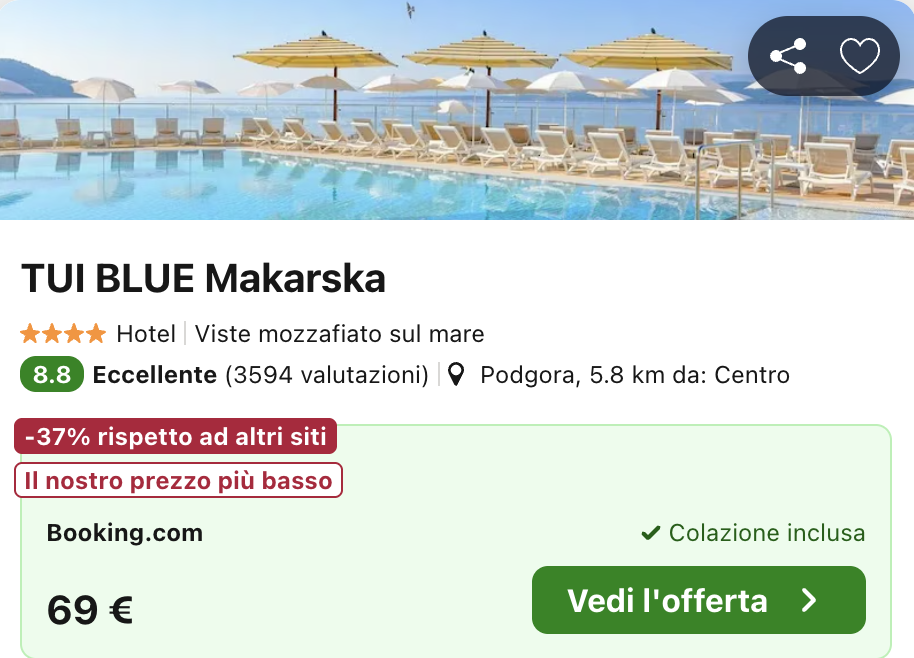Click the chevron arrow on Vedi l'offerta
The image size is (914, 658).
pos(809,600)
